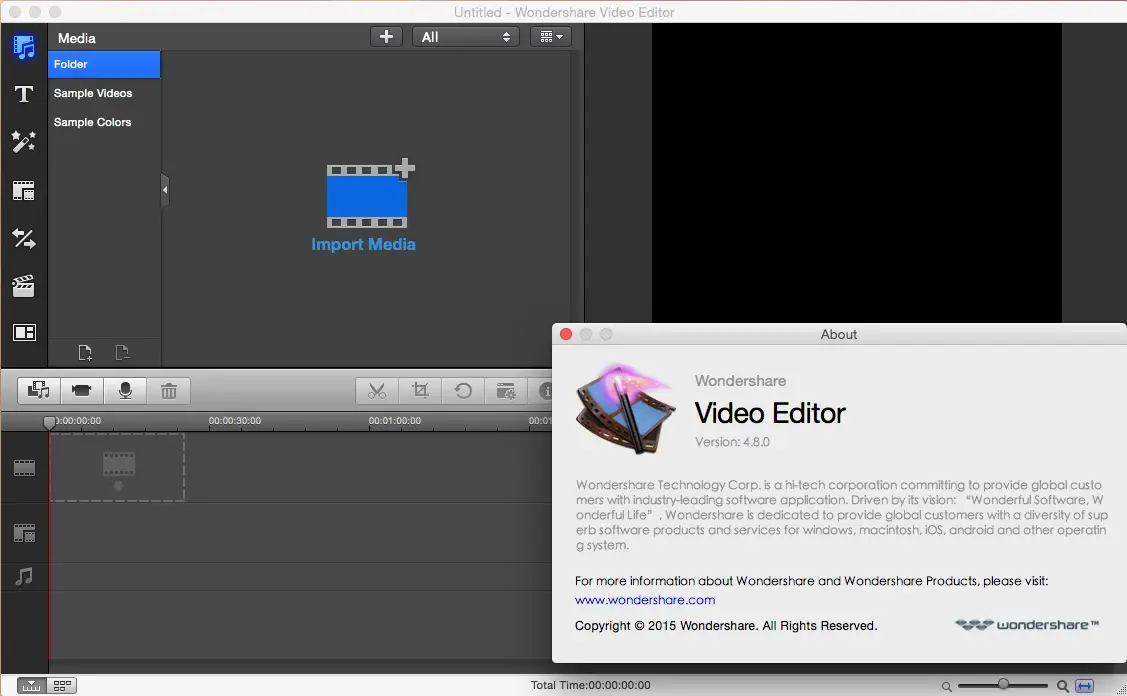
Task: Click the zoom-to-fit timeline icon
Action: pos(1084,686)
